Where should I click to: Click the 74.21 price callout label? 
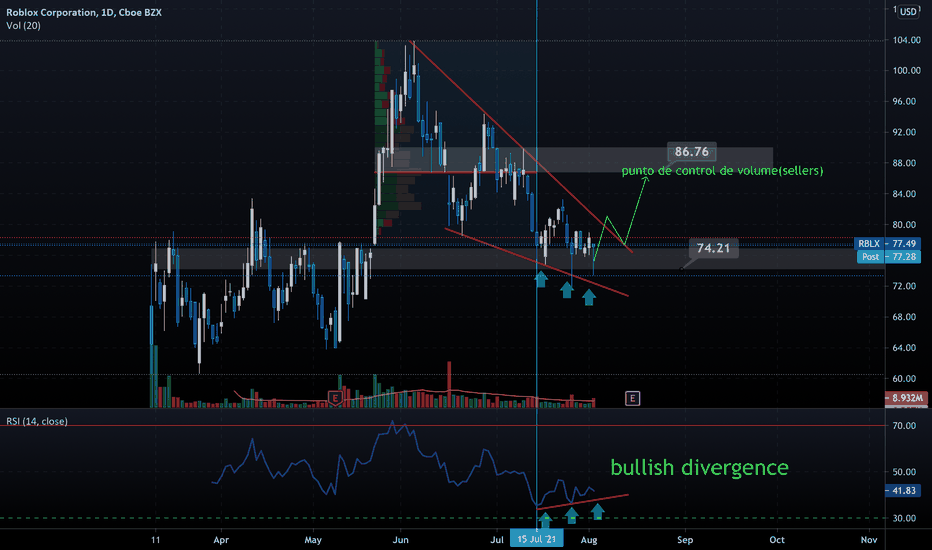coord(713,248)
